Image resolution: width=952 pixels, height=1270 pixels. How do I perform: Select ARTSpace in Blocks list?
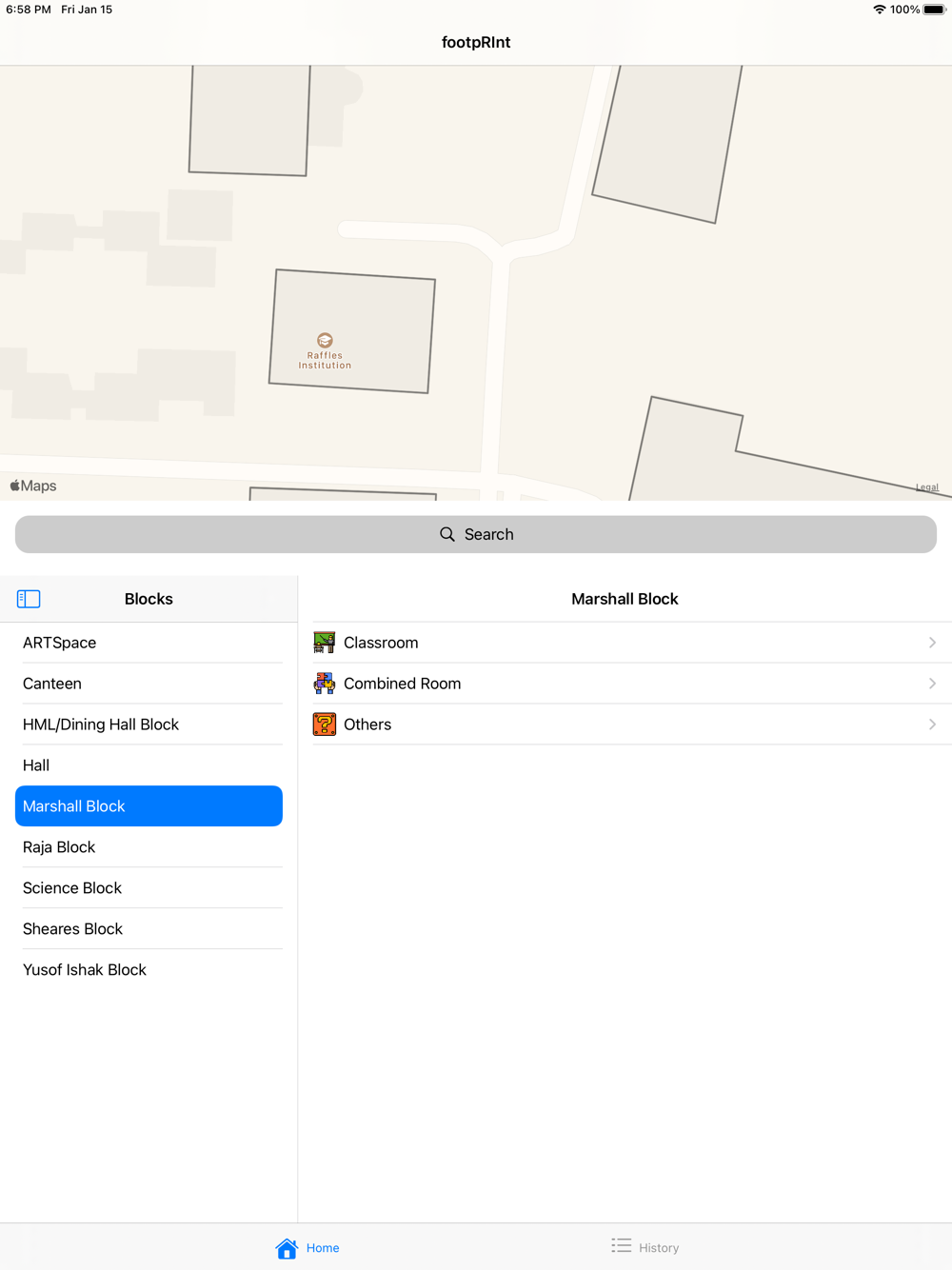pos(149,643)
